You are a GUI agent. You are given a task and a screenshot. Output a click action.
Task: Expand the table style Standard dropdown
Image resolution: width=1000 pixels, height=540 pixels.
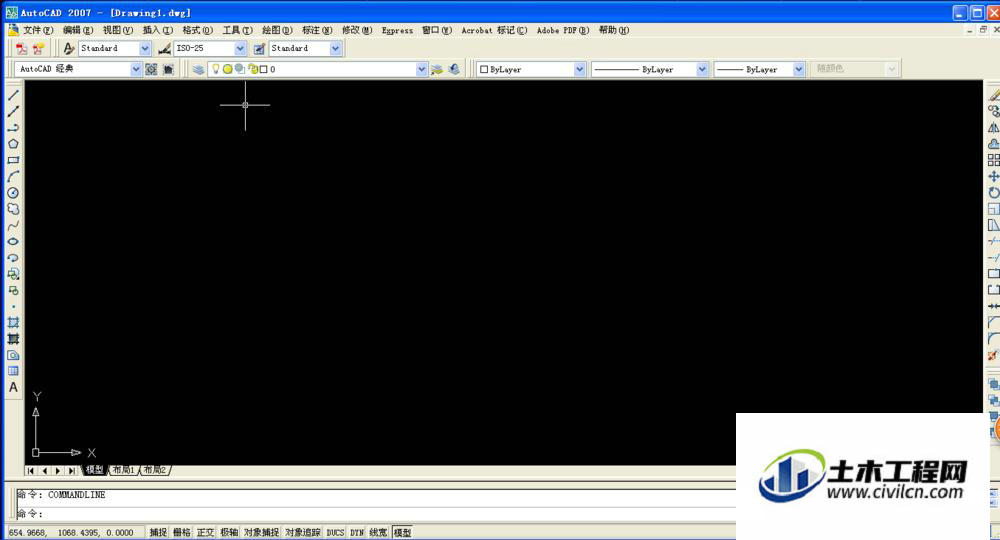335,48
